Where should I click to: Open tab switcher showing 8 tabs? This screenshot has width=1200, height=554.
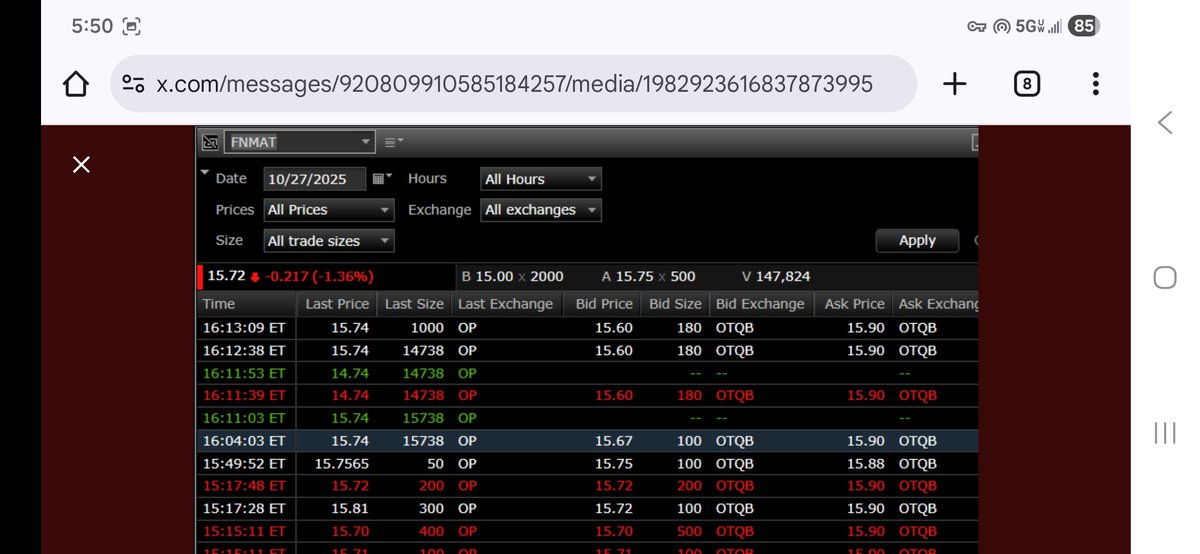tap(1026, 84)
